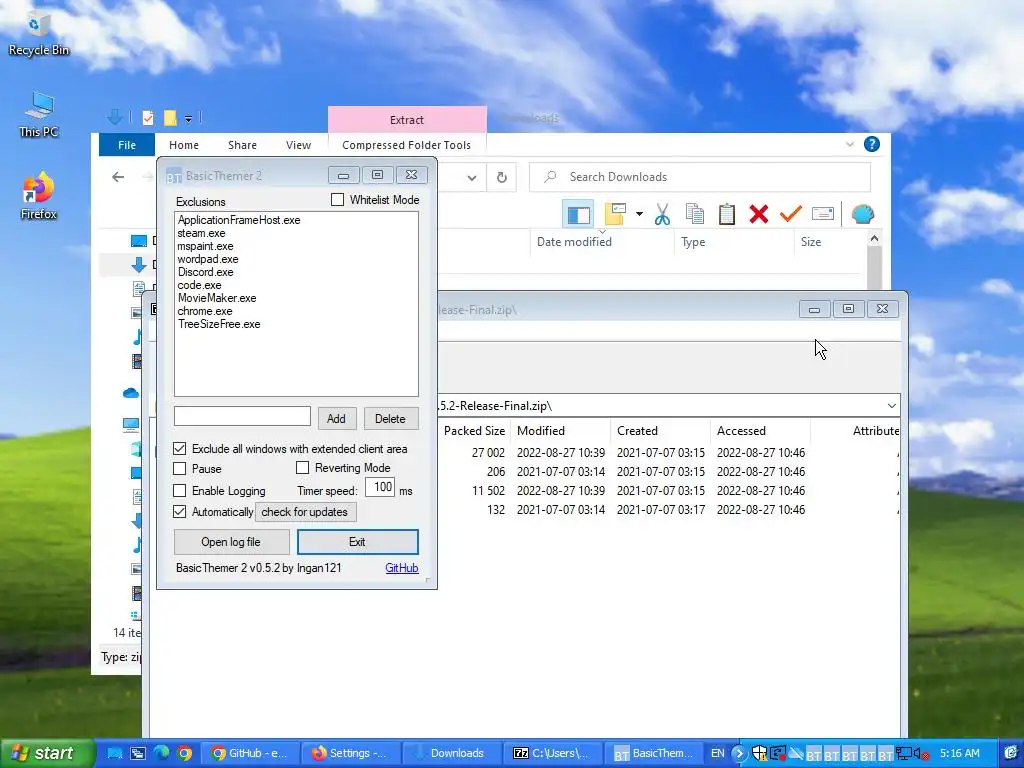
Task: Switch to GitHub Chrome taskbar button
Action: pyautogui.click(x=249, y=754)
